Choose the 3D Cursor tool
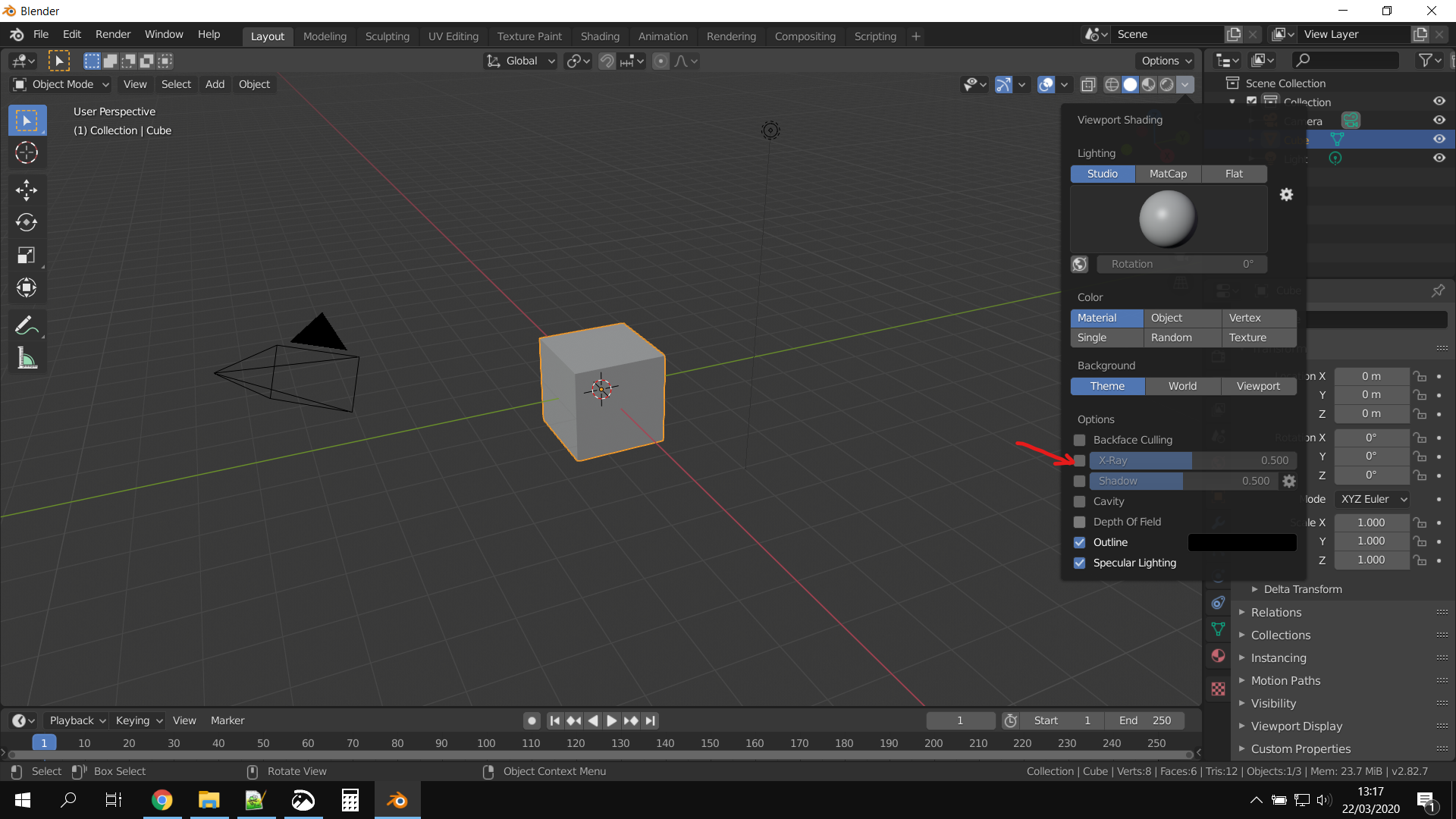 [27, 152]
